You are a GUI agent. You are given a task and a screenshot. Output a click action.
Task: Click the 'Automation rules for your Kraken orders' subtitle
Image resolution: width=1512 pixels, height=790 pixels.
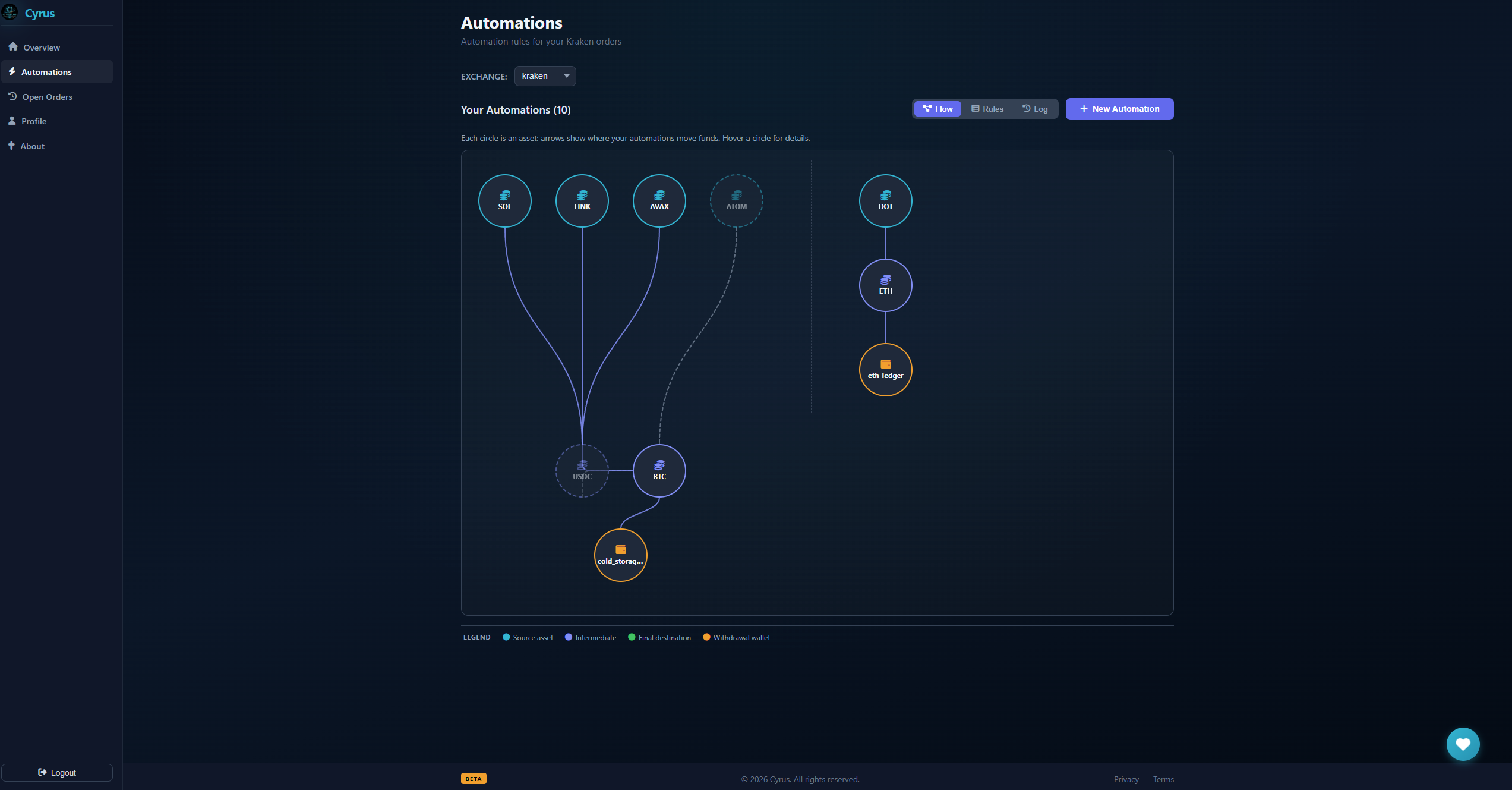pyautogui.click(x=541, y=42)
